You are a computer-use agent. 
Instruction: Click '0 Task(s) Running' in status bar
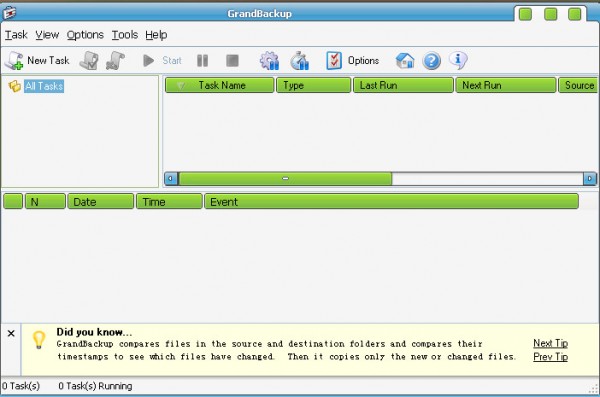(x=95, y=386)
